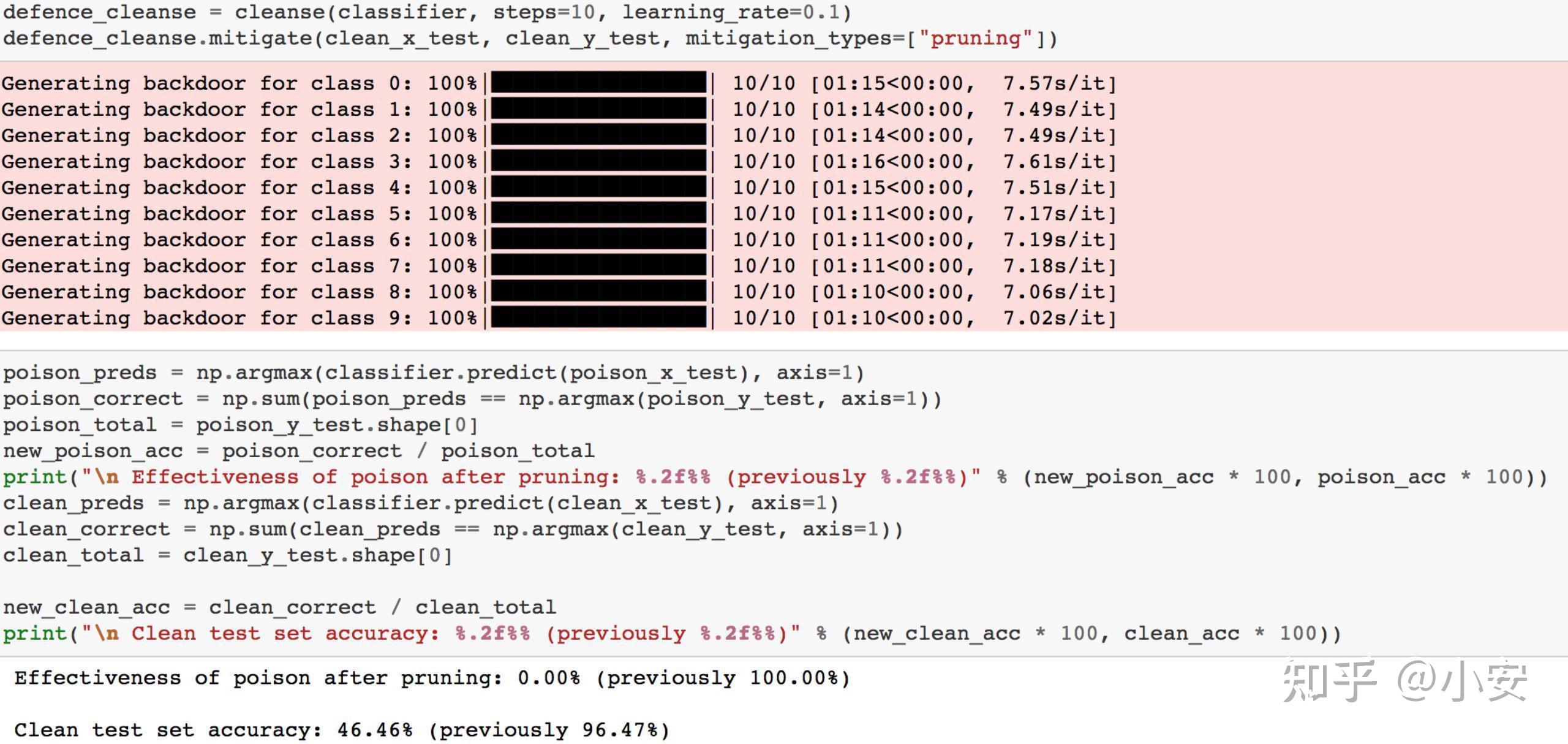The width and height of the screenshot is (1568, 744).
Task: Click the new_clean_acc calculation line
Action: (279, 607)
